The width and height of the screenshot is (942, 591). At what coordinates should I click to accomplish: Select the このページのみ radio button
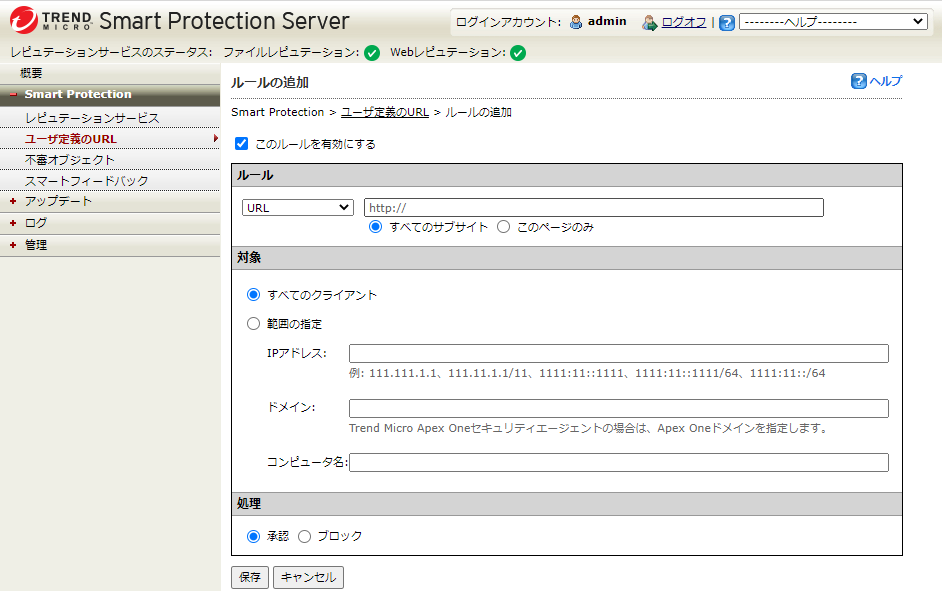point(504,227)
